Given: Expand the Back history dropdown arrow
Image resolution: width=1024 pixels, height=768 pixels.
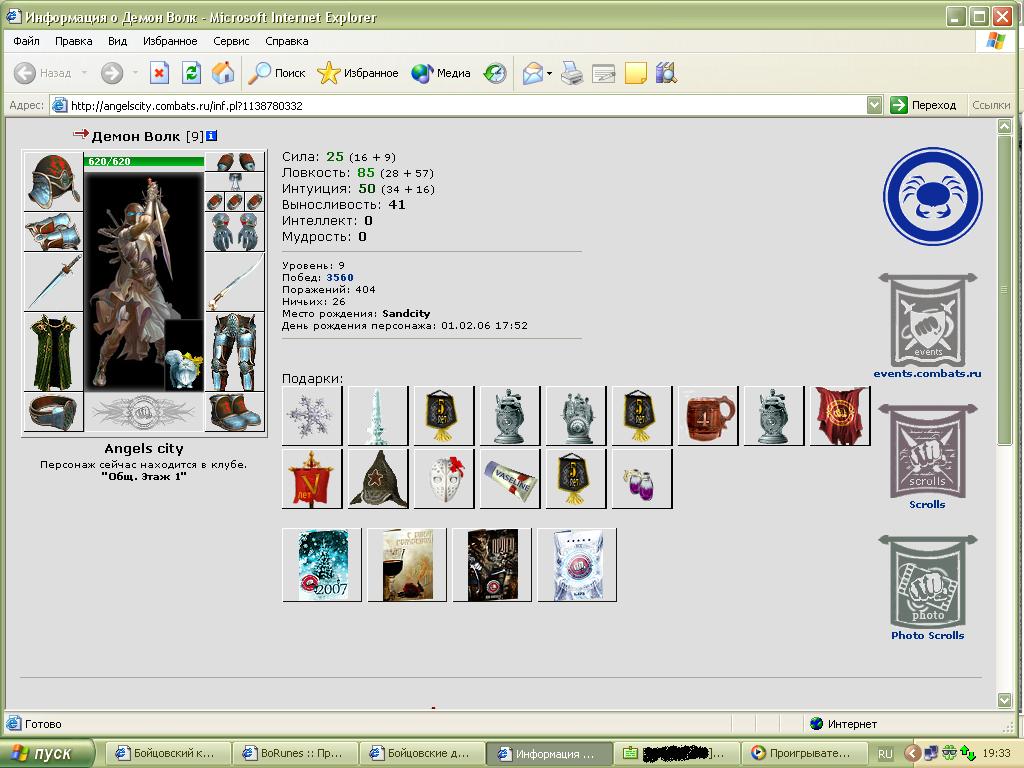Looking at the screenshot, I should coord(84,72).
